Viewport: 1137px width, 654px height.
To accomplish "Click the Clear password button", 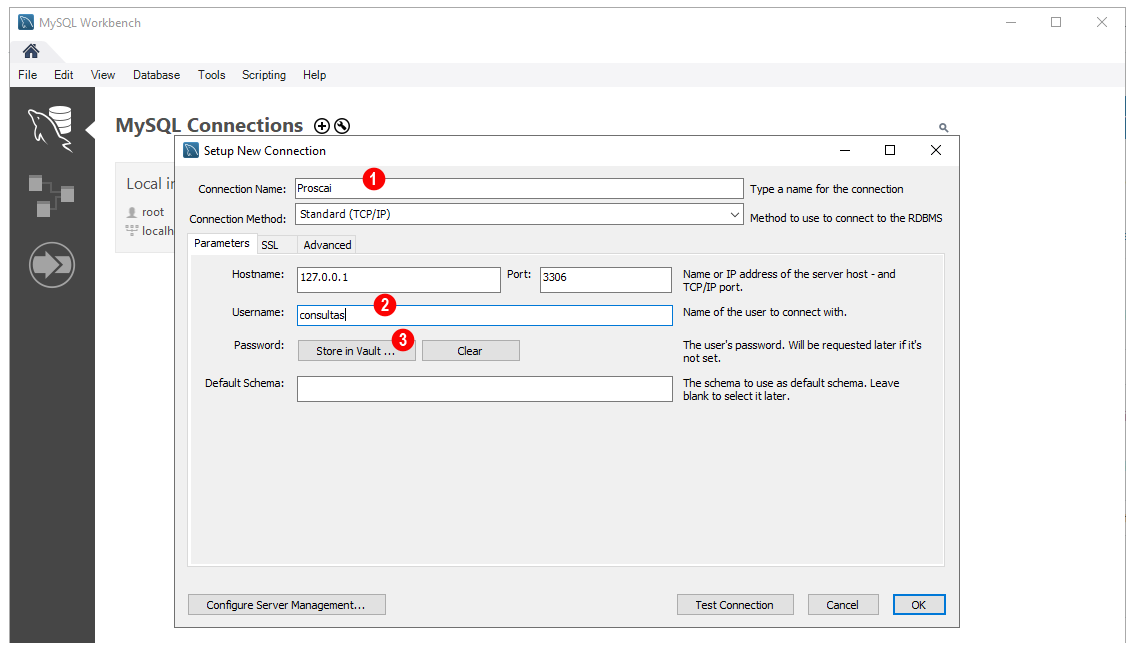I will coord(471,351).
